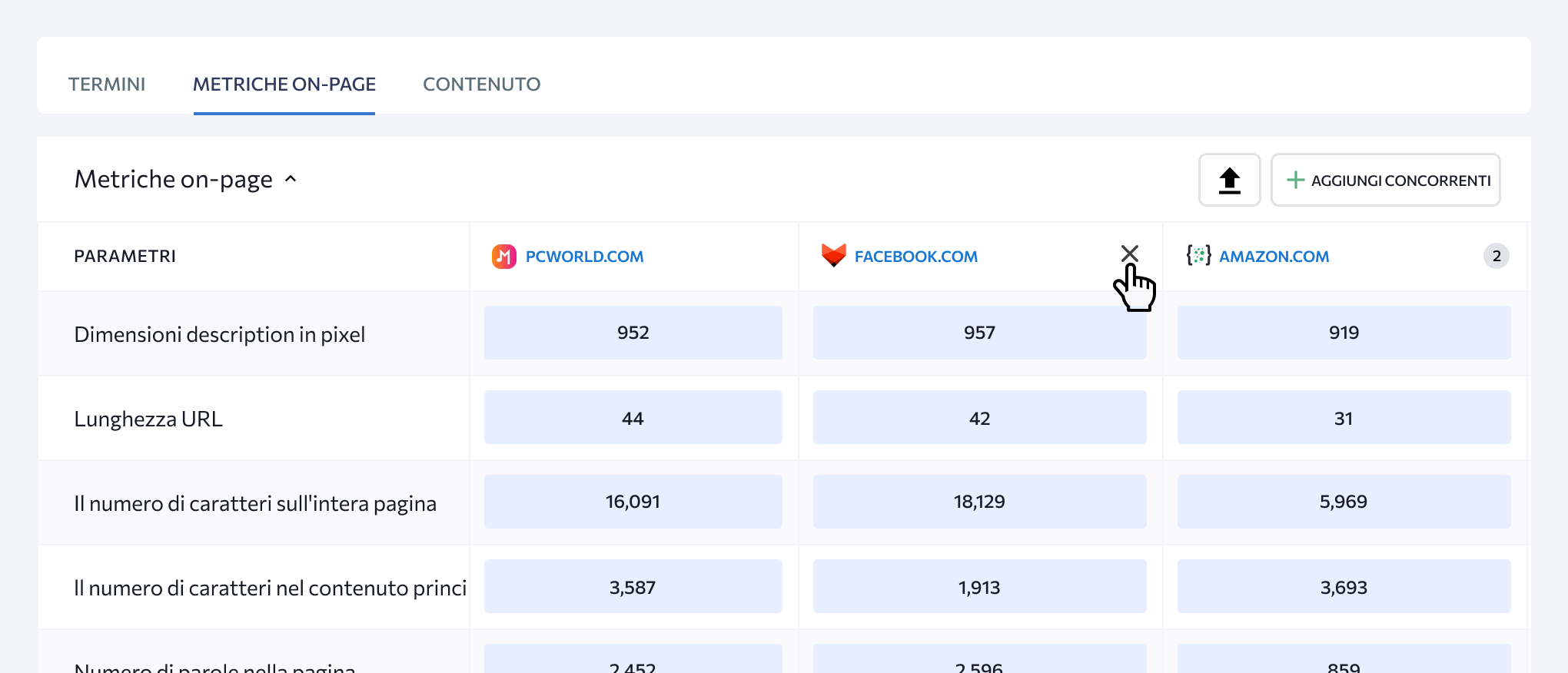Click the characters value 18,129

coord(980,502)
